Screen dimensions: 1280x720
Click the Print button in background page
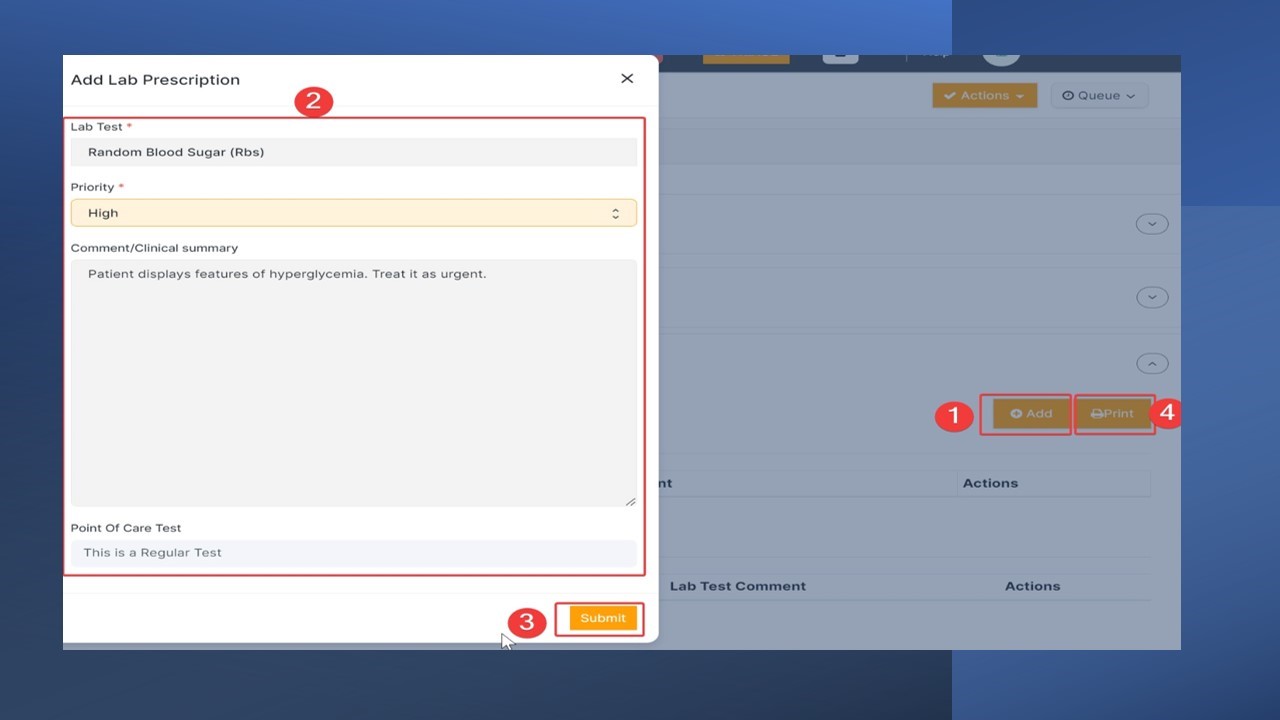[x=1113, y=414]
